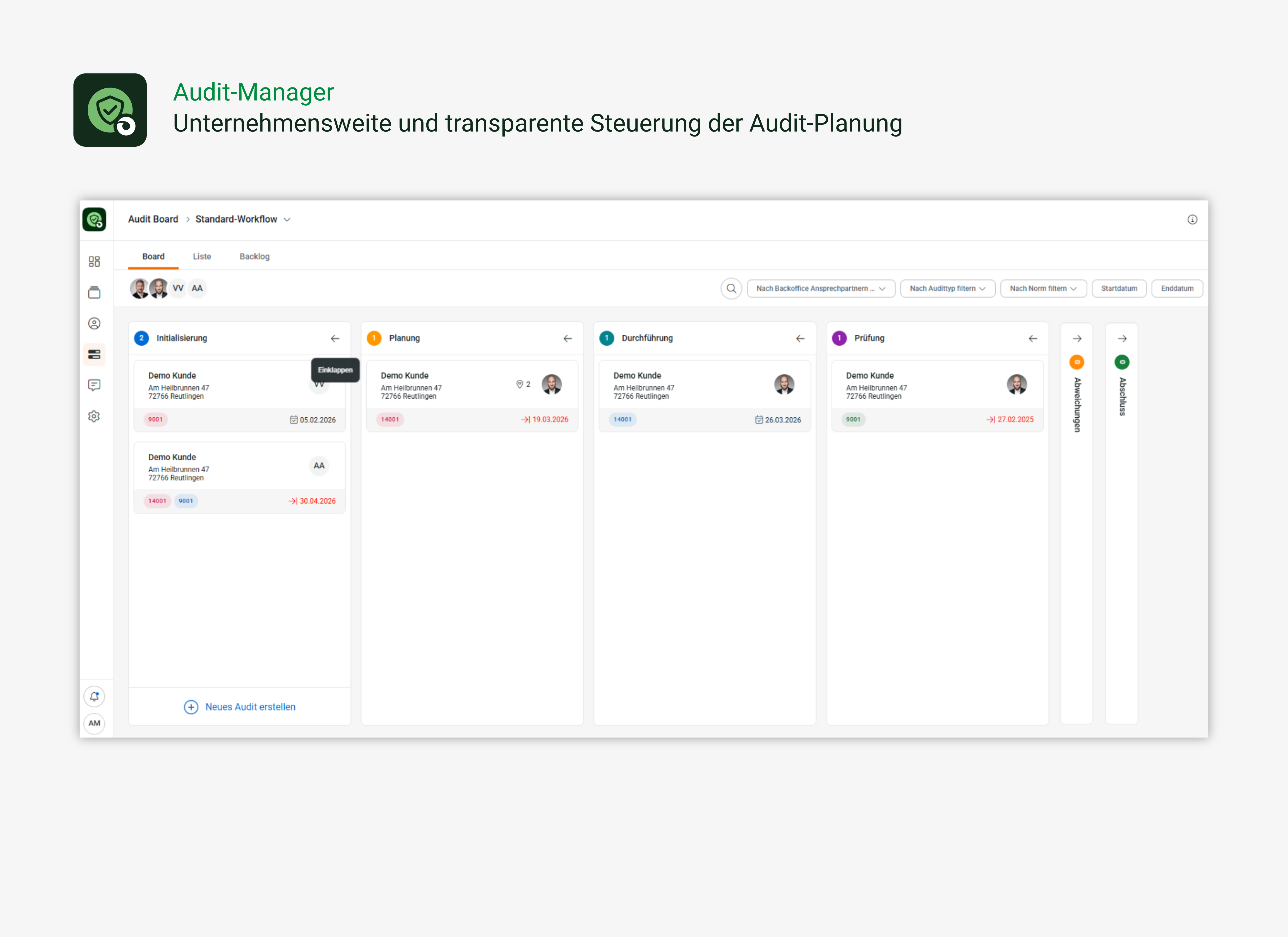The image size is (1288, 938).
Task: Click the blue count badge of Initialisierung
Action: tap(142, 338)
